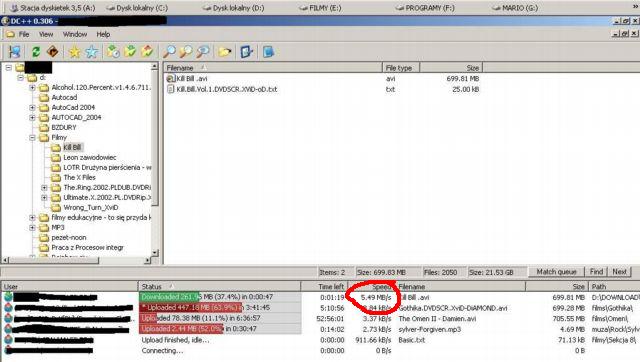Screen dimensions: 640x362
Task: Select the Wrong_Turn_XviD folder
Action: (x=91, y=208)
